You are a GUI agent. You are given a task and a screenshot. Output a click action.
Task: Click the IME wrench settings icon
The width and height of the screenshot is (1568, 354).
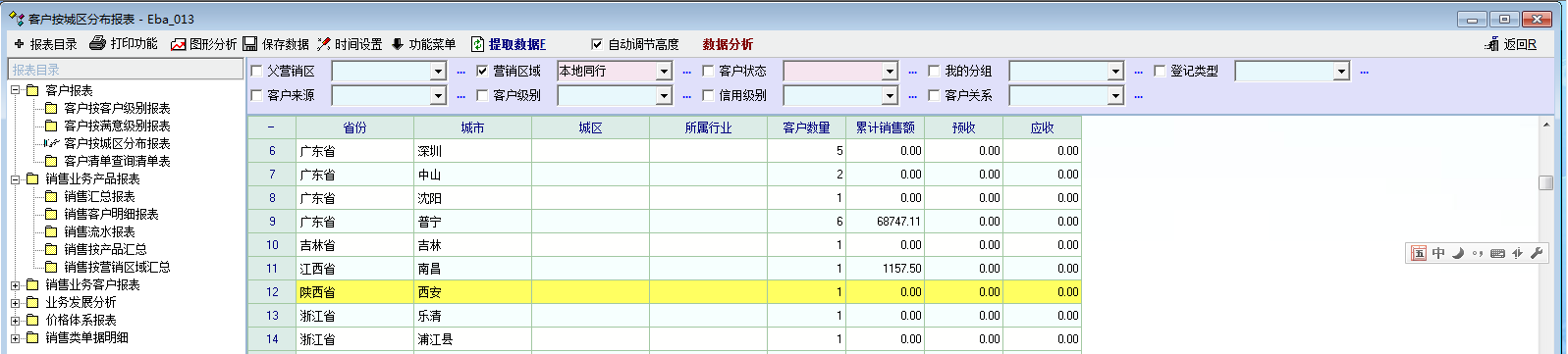(1537, 253)
